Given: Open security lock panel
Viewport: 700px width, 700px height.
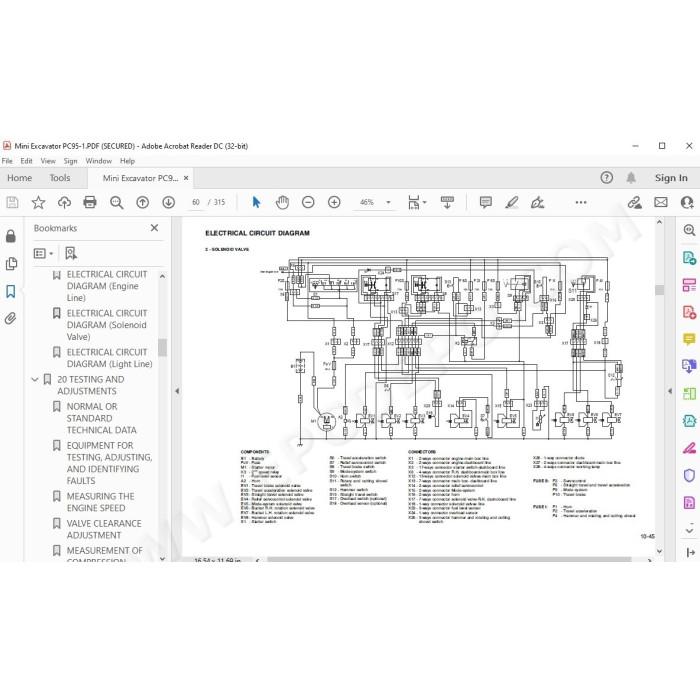Looking at the screenshot, I should coord(11,236).
